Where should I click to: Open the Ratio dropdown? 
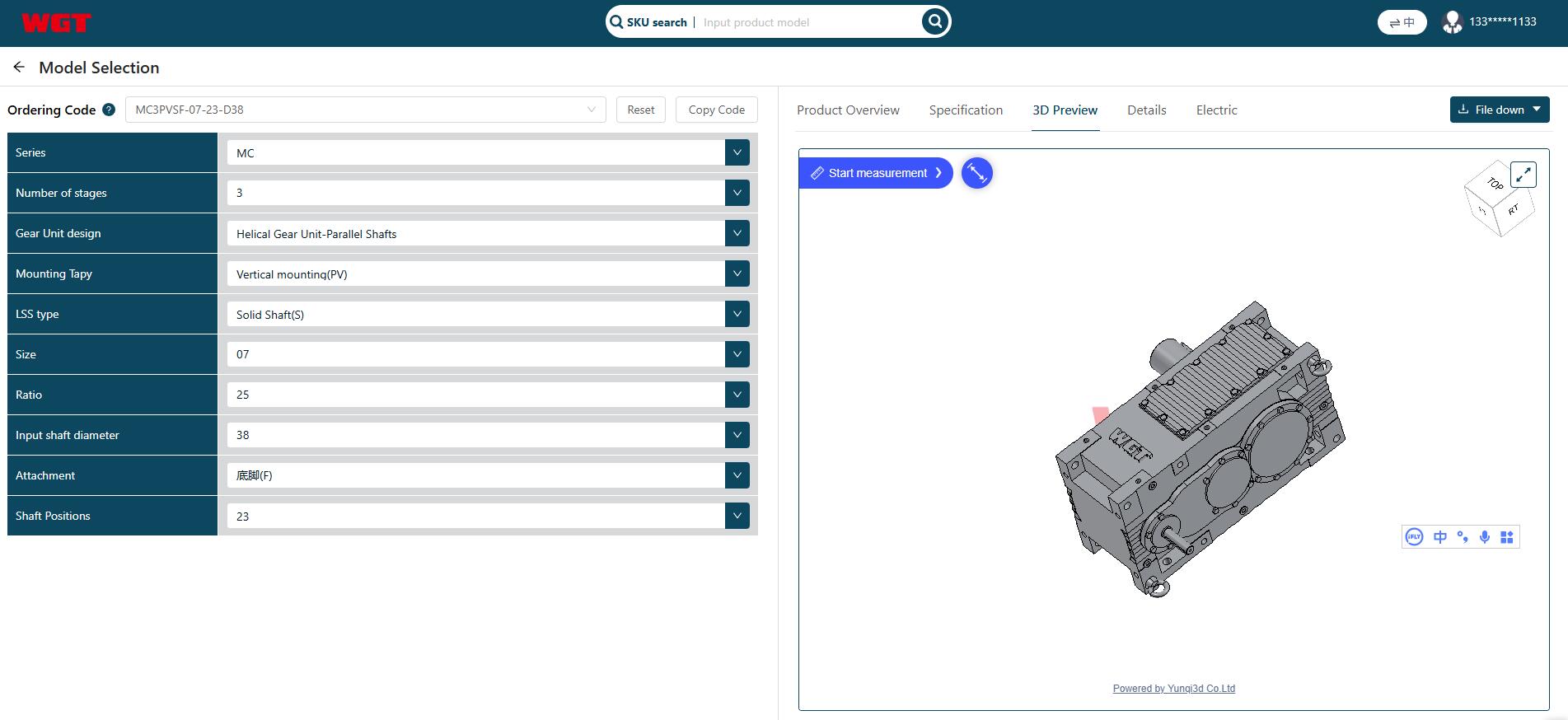pyautogui.click(x=737, y=395)
